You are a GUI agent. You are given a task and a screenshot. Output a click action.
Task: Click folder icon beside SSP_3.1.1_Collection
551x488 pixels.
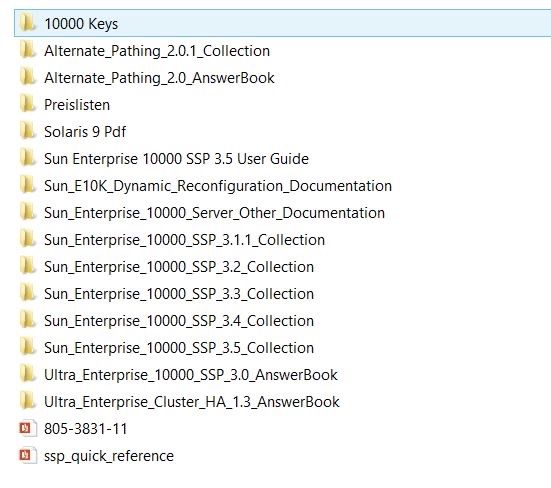click(x=27, y=240)
